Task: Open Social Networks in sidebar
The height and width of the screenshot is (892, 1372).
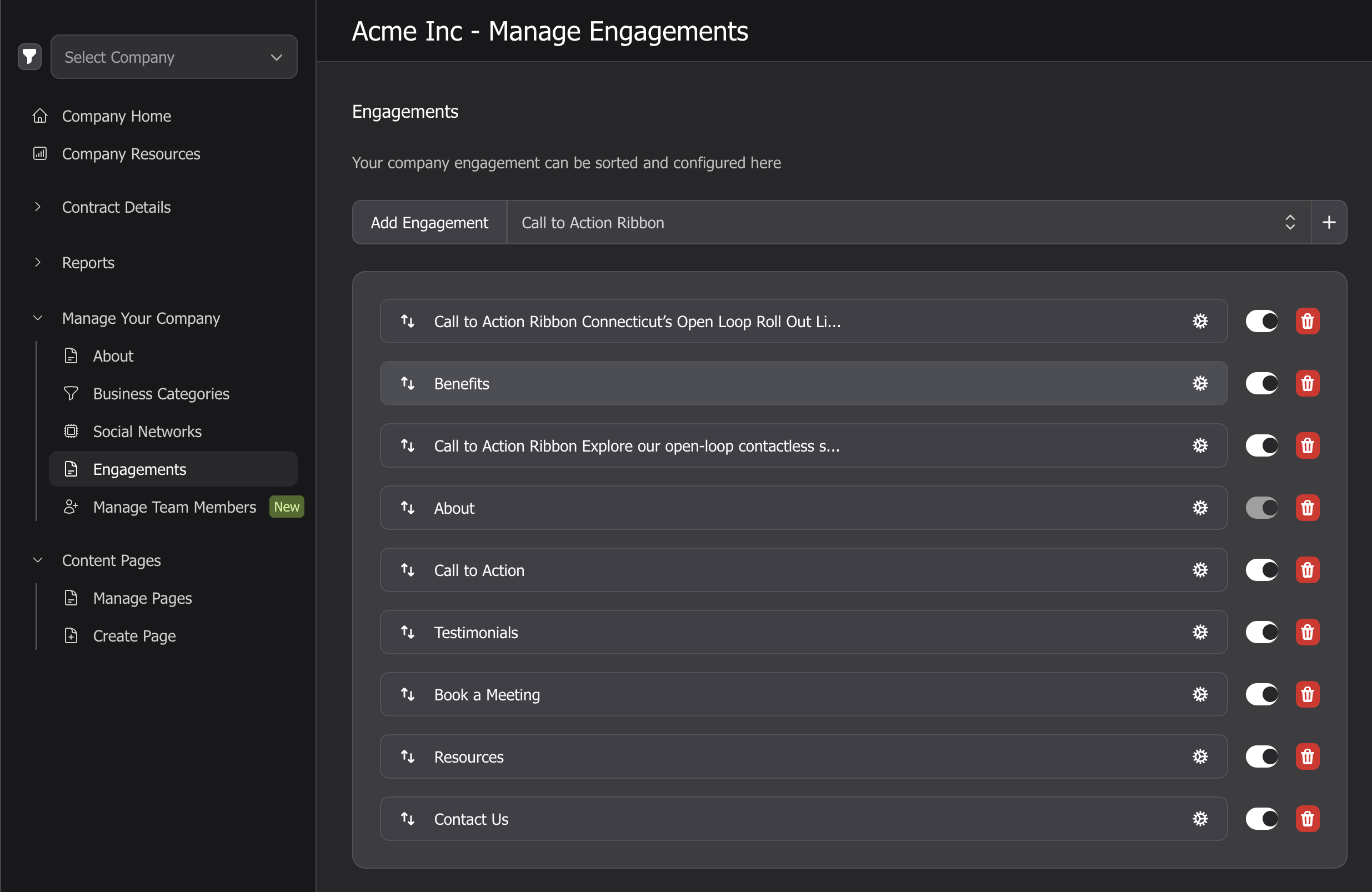Action: [147, 432]
